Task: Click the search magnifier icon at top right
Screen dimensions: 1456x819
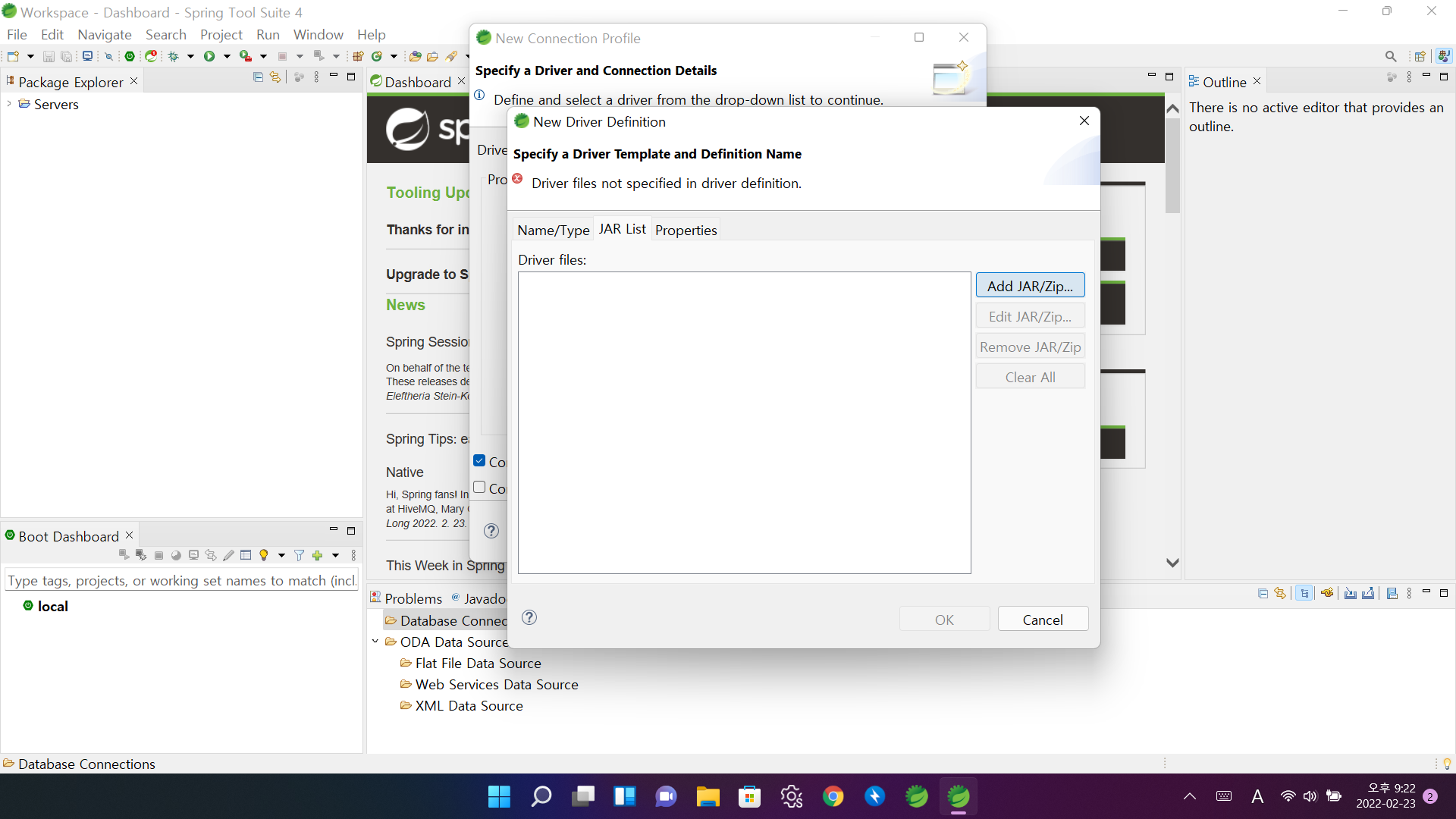Action: [1390, 56]
